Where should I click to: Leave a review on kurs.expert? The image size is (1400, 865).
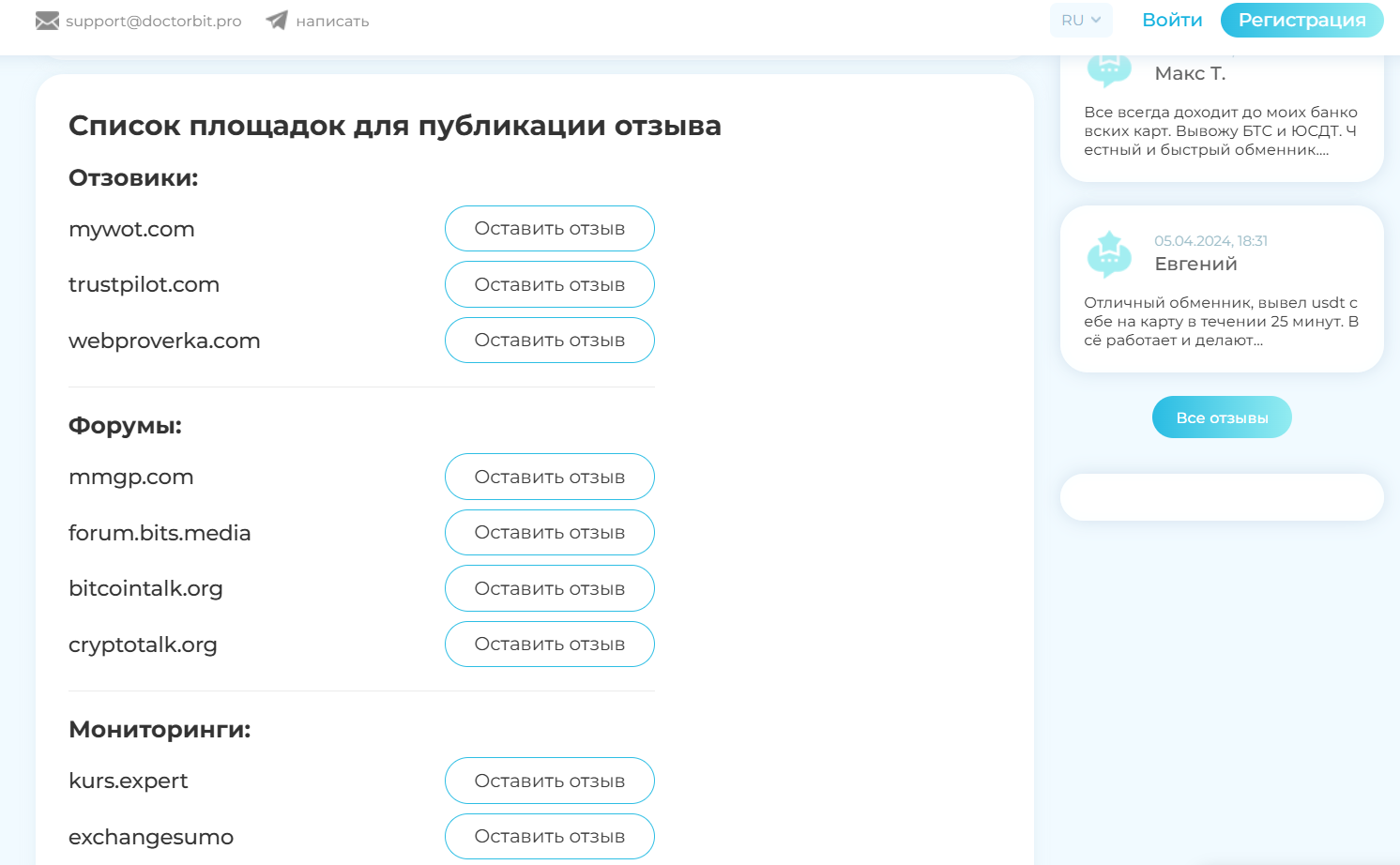[549, 781]
